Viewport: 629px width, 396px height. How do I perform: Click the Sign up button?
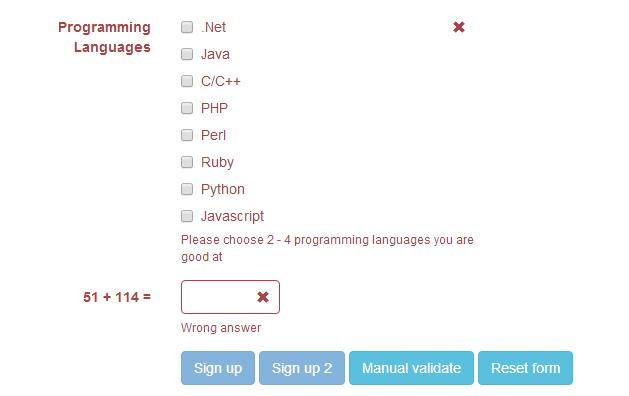click(x=218, y=368)
